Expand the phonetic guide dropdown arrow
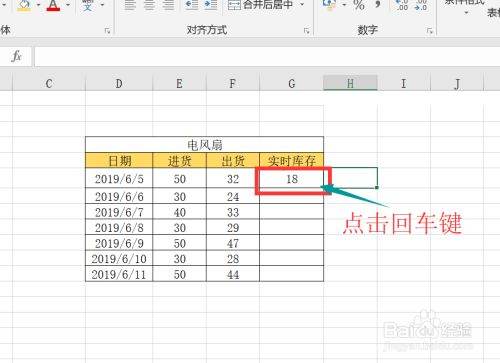This screenshot has width=500, height=363. click(102, 5)
